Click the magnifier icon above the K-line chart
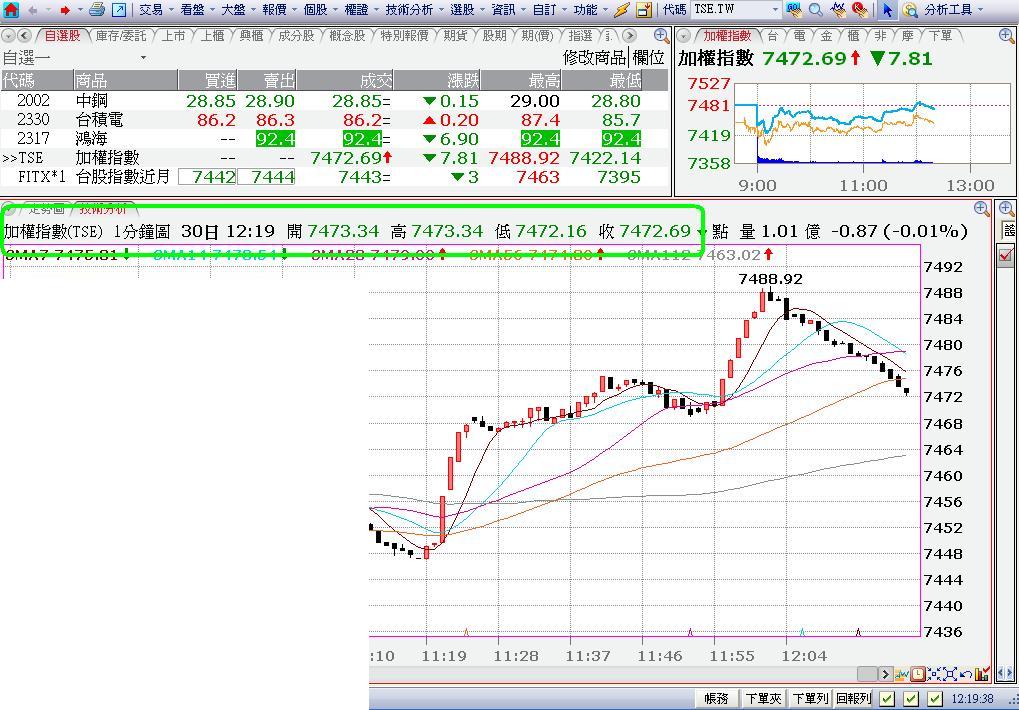The height and width of the screenshot is (710, 1019). [982, 209]
